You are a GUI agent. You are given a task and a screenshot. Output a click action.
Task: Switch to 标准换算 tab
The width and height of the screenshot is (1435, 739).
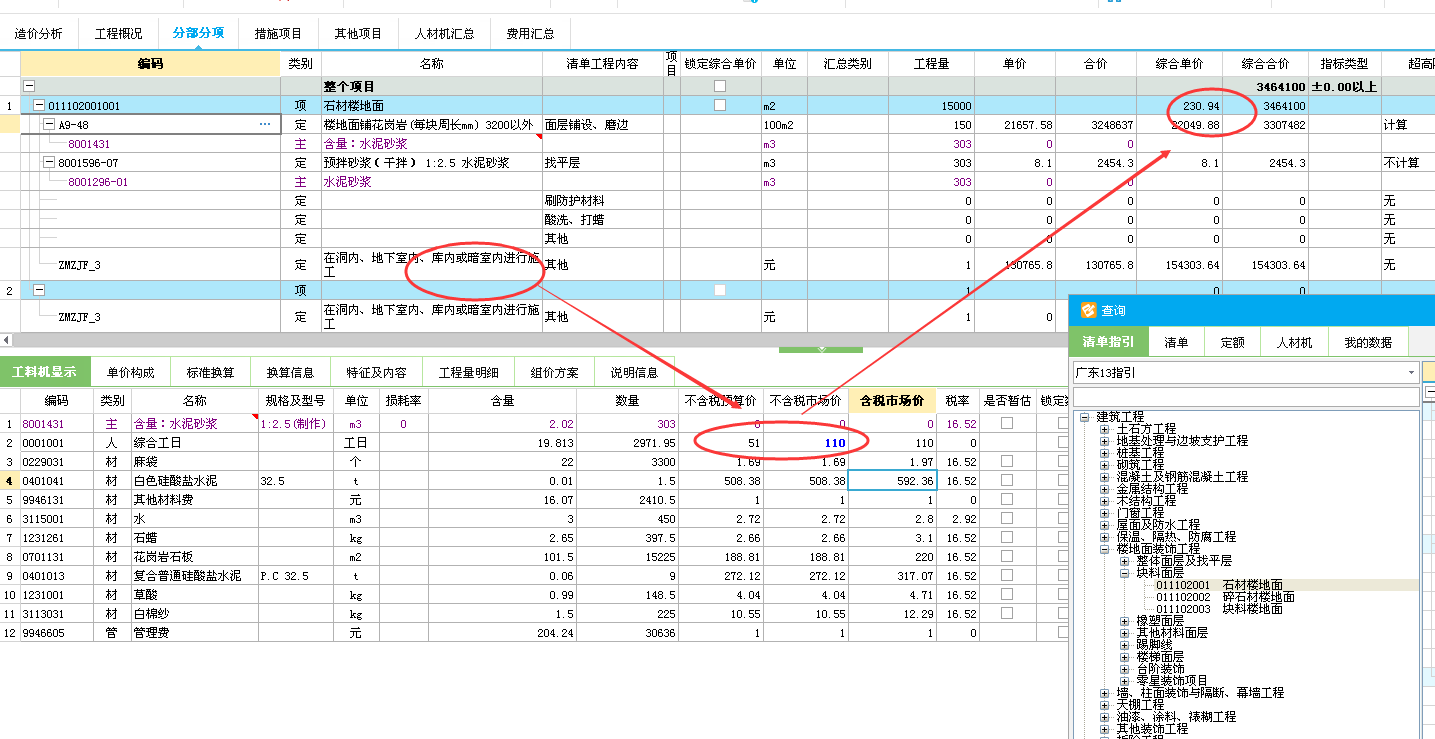(210, 372)
